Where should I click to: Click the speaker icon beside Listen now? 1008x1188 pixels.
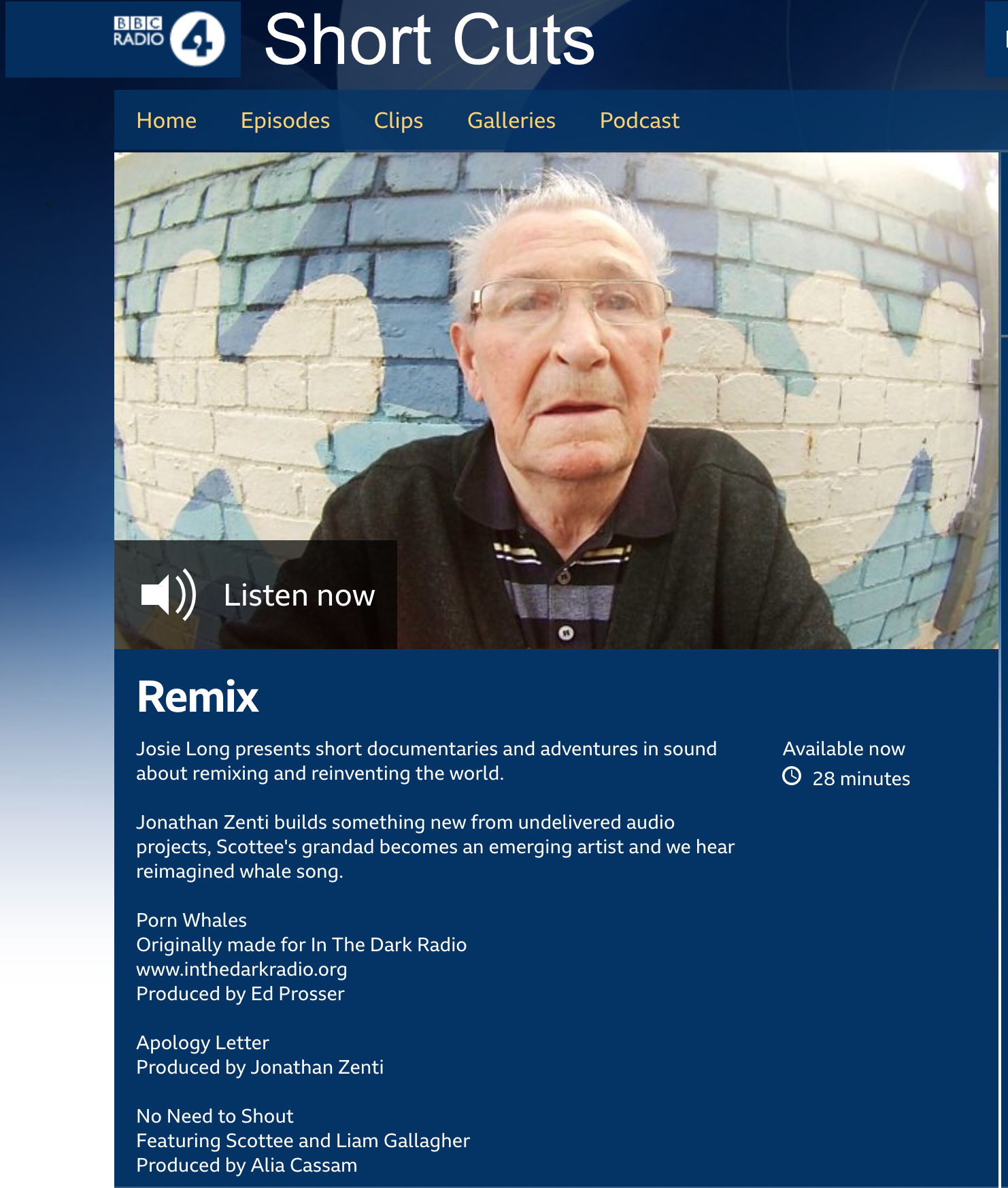169,595
